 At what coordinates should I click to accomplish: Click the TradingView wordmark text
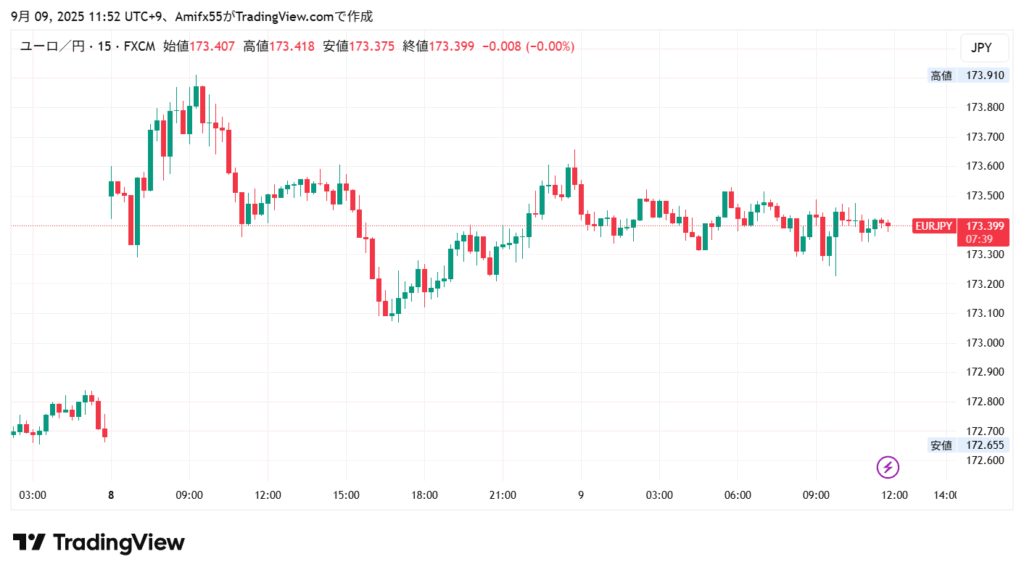click(118, 542)
